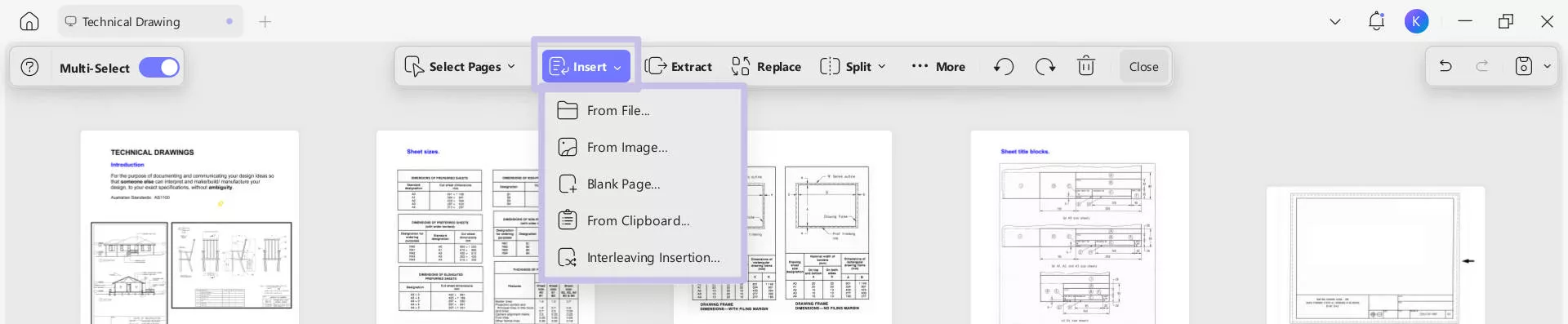Open the save options dropdown arrow

1547,67
